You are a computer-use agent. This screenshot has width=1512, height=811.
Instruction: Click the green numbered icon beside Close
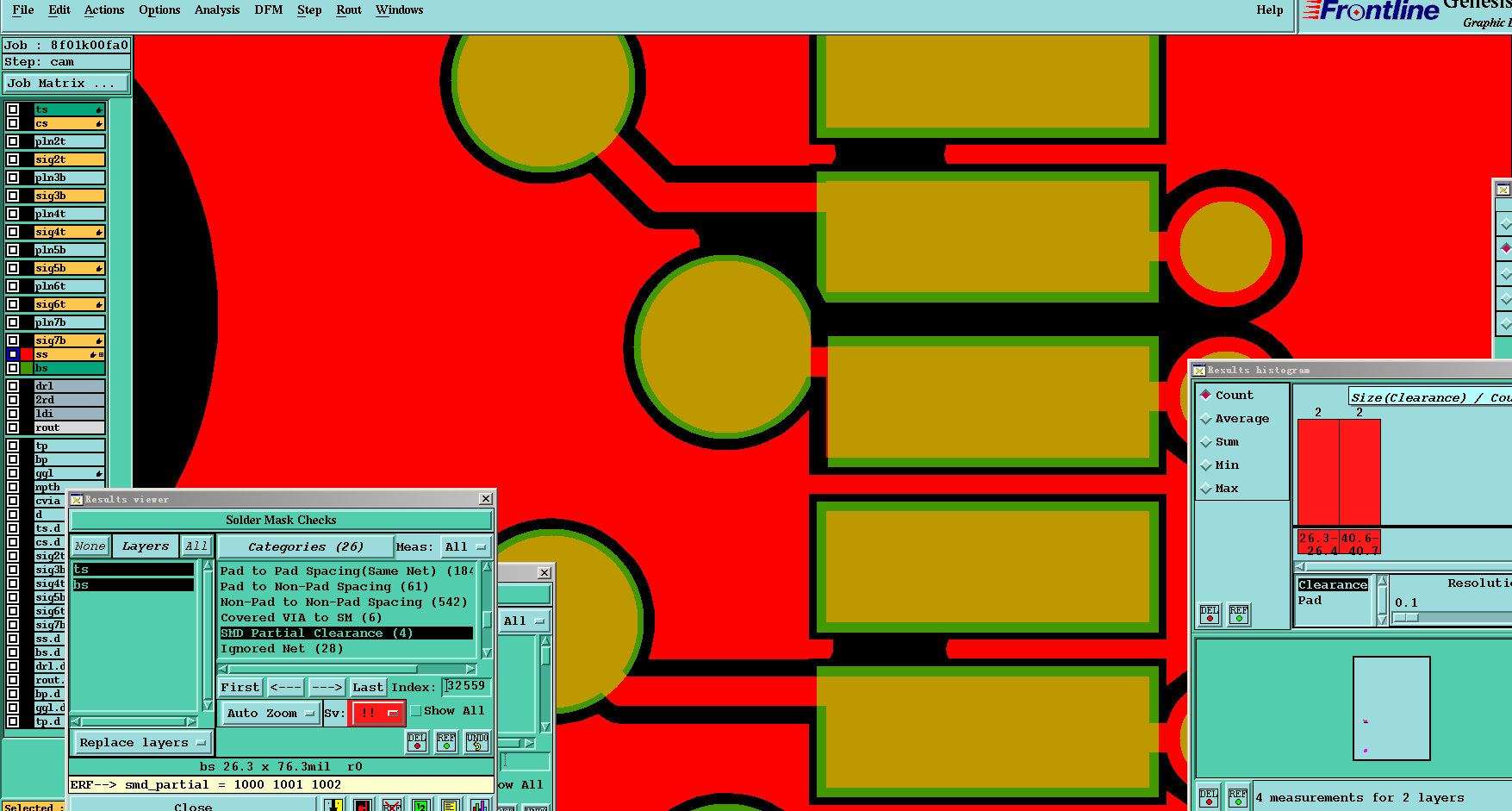point(420,806)
